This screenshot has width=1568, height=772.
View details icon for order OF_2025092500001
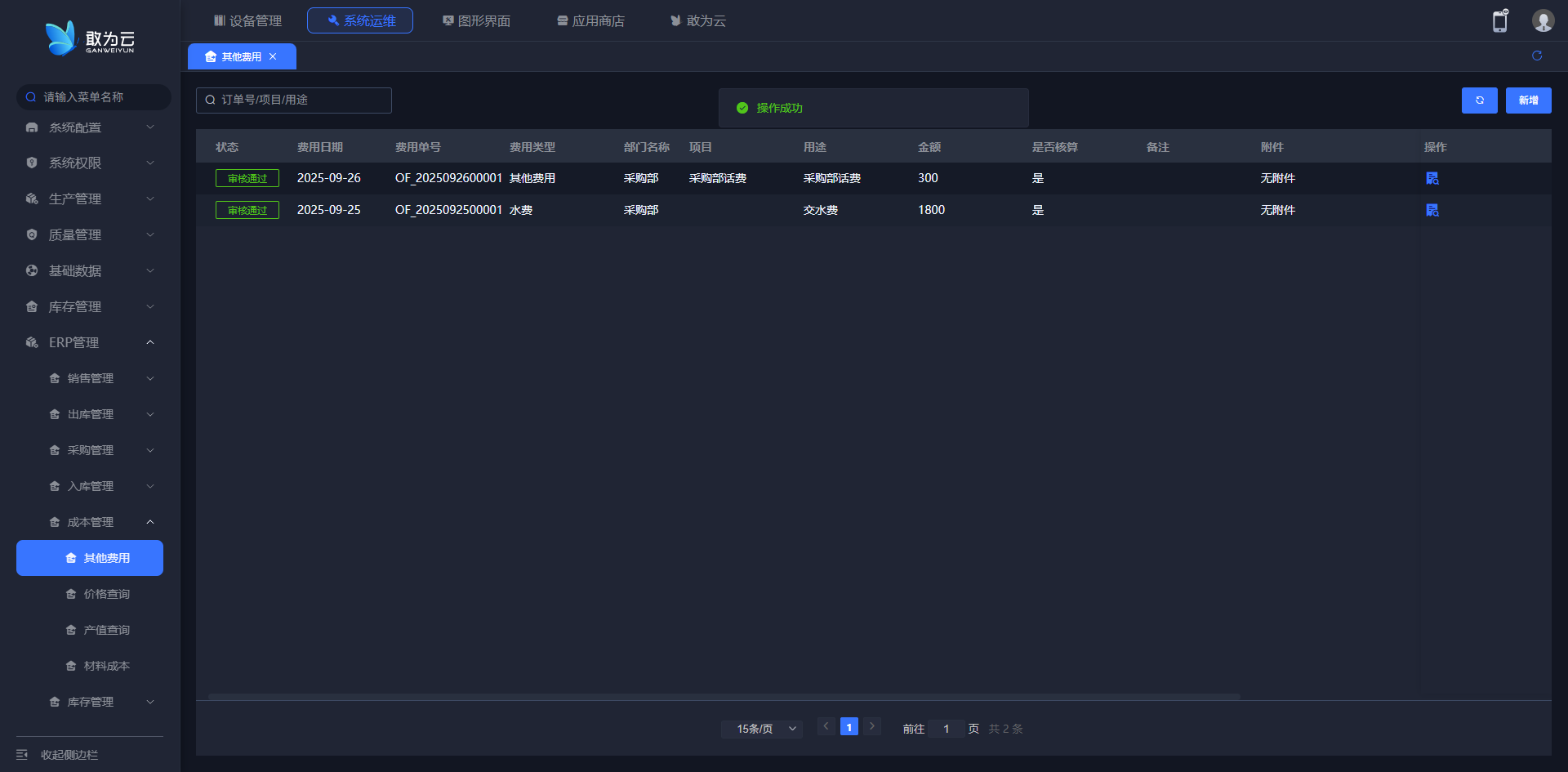coord(1432,210)
